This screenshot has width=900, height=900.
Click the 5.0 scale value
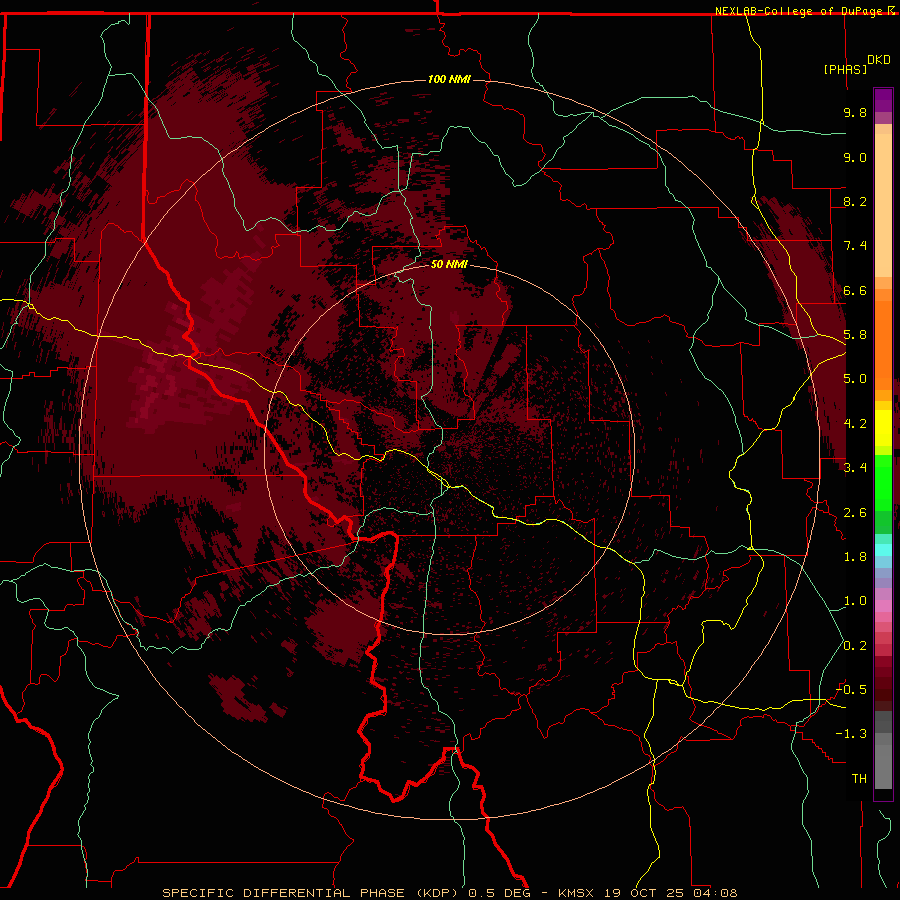[855, 379]
